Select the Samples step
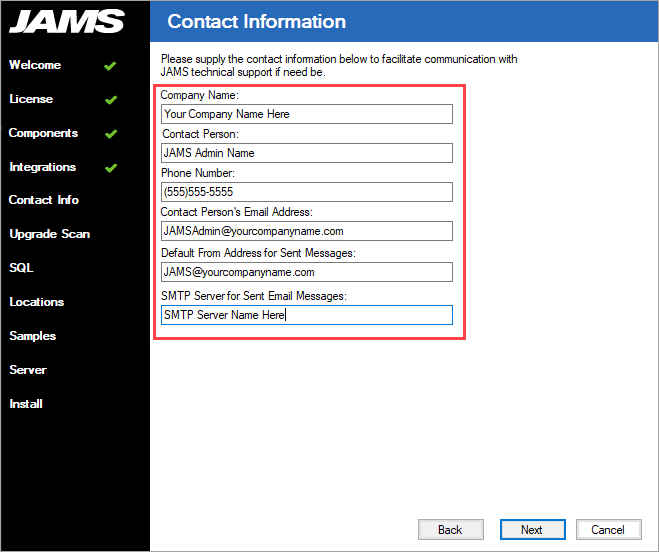 pos(32,336)
